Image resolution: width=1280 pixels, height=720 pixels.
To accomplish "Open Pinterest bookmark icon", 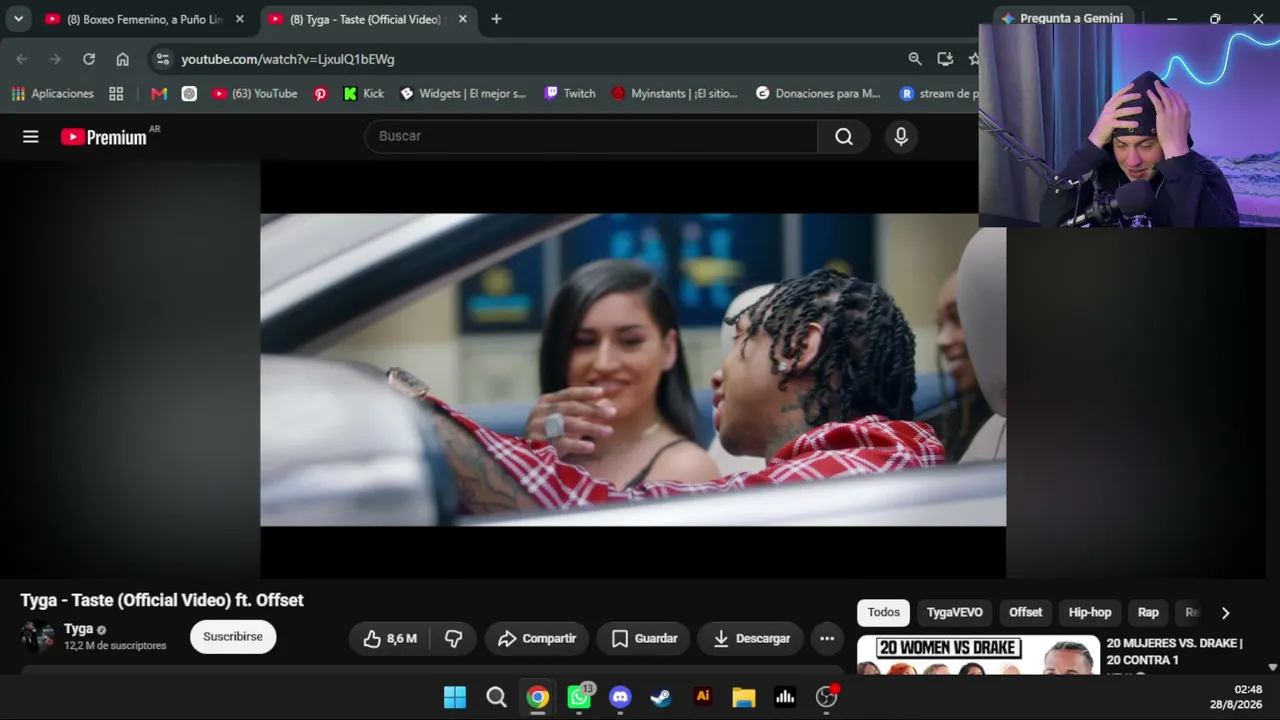I will click(x=320, y=93).
